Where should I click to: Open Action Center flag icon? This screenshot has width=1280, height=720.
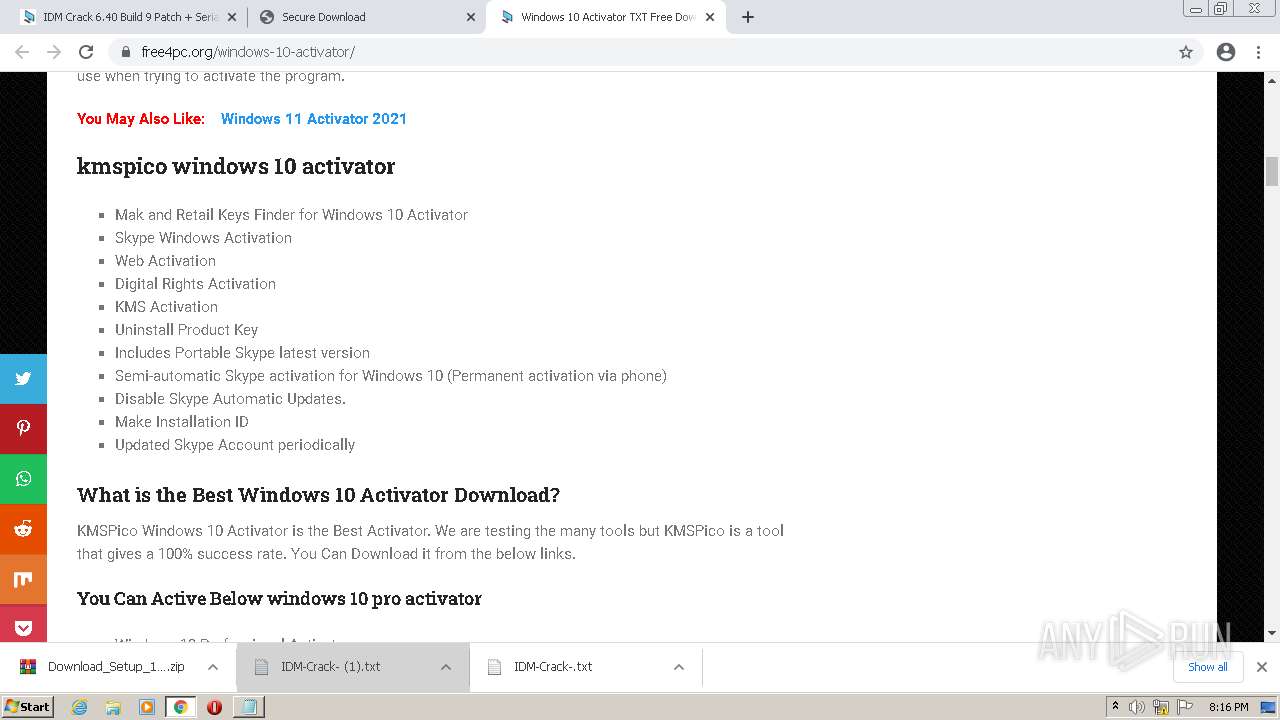1184,707
